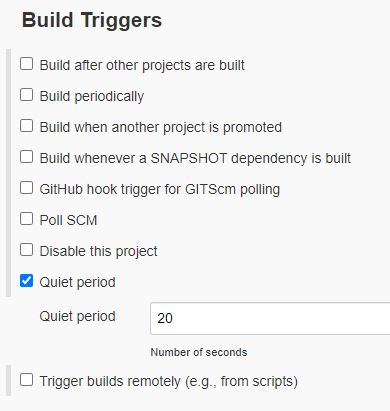Enable the GitHub hook trigger checkbox
The width and height of the screenshot is (390, 411).
click(26, 188)
